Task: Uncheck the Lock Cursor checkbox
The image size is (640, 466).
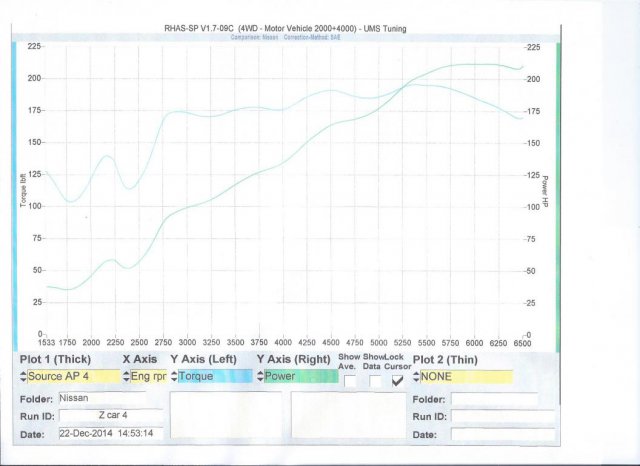Action: coord(399,381)
